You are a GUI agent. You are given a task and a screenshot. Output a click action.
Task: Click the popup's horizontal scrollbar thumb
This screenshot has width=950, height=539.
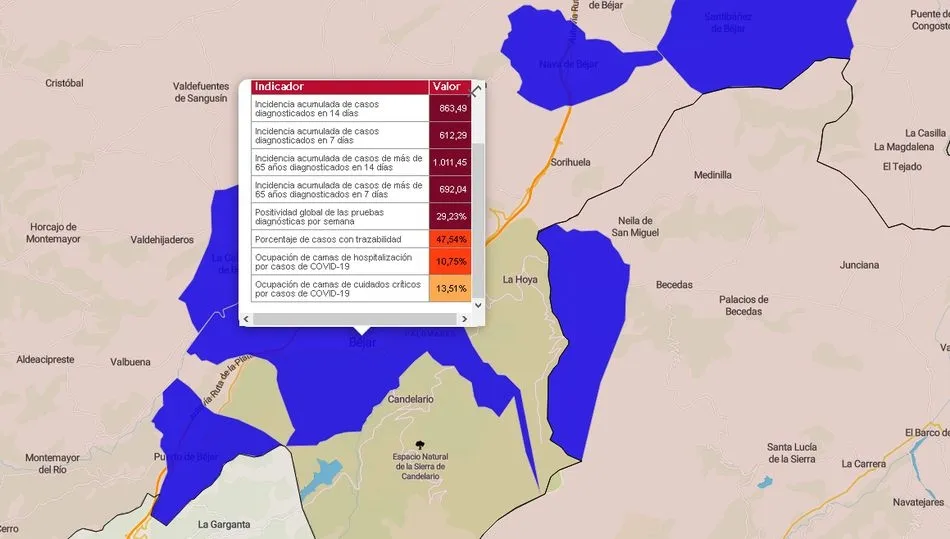pos(354,319)
